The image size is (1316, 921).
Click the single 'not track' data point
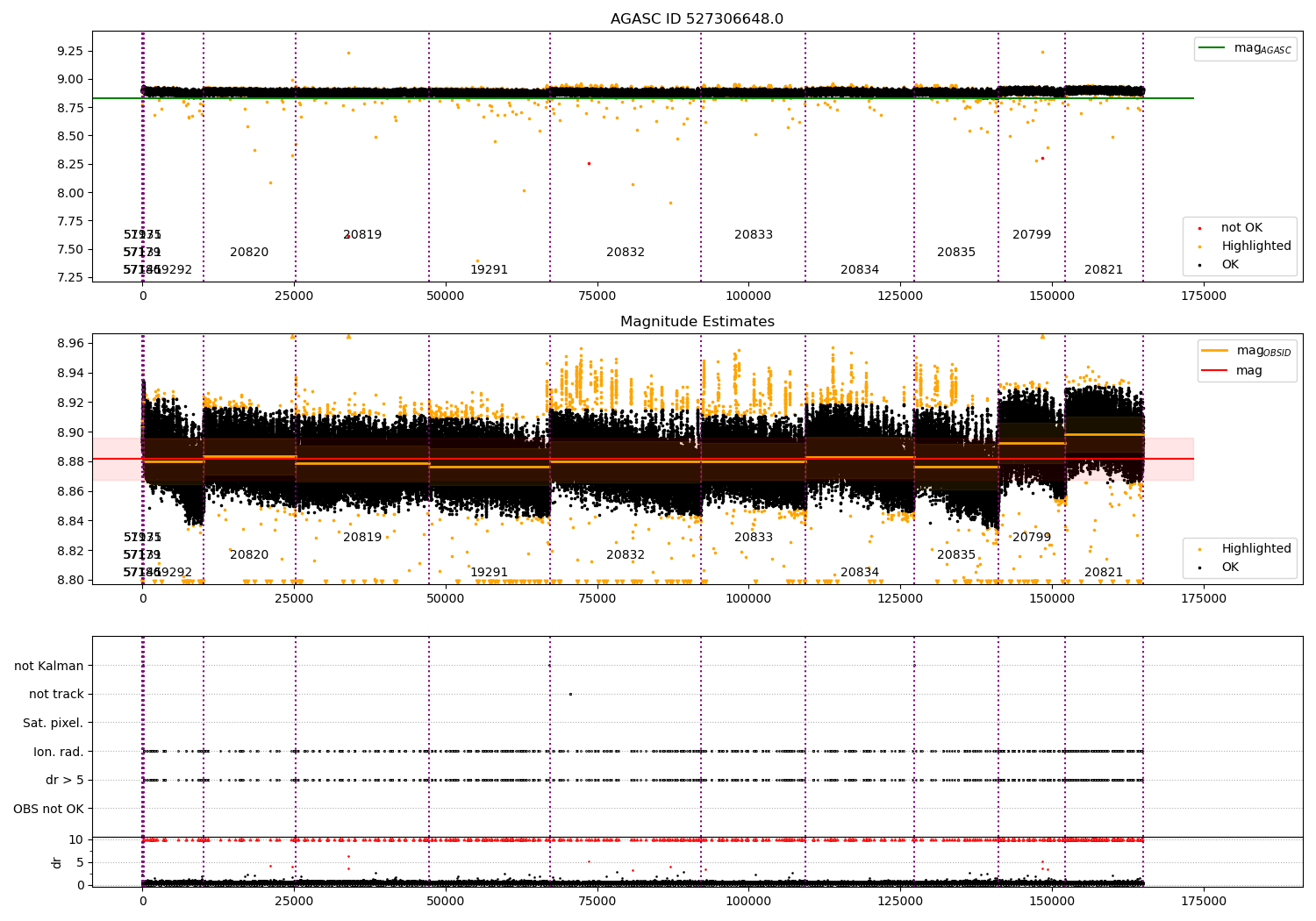pyautogui.click(x=570, y=694)
